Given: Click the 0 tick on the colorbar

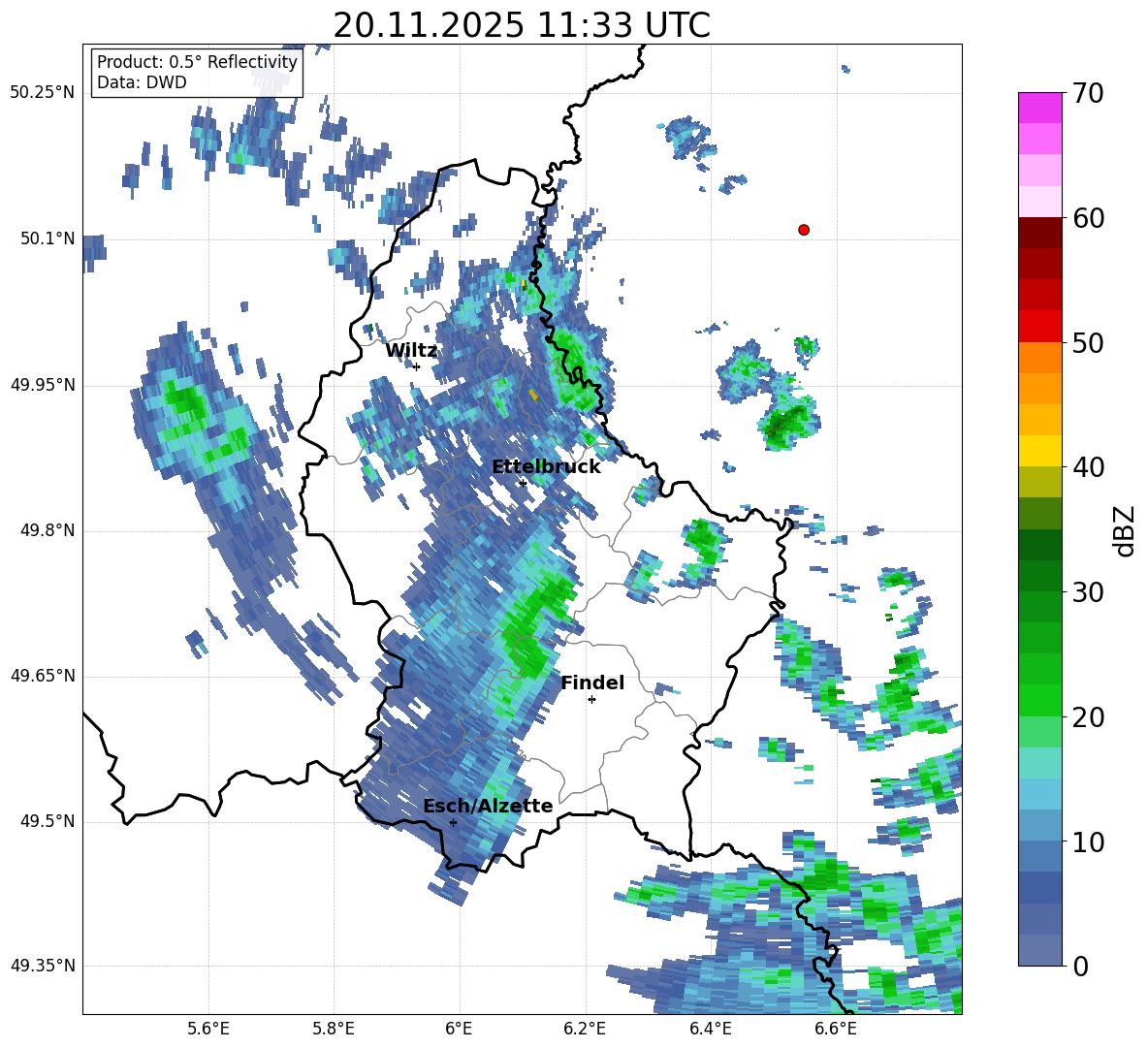Looking at the screenshot, I should click(1080, 967).
